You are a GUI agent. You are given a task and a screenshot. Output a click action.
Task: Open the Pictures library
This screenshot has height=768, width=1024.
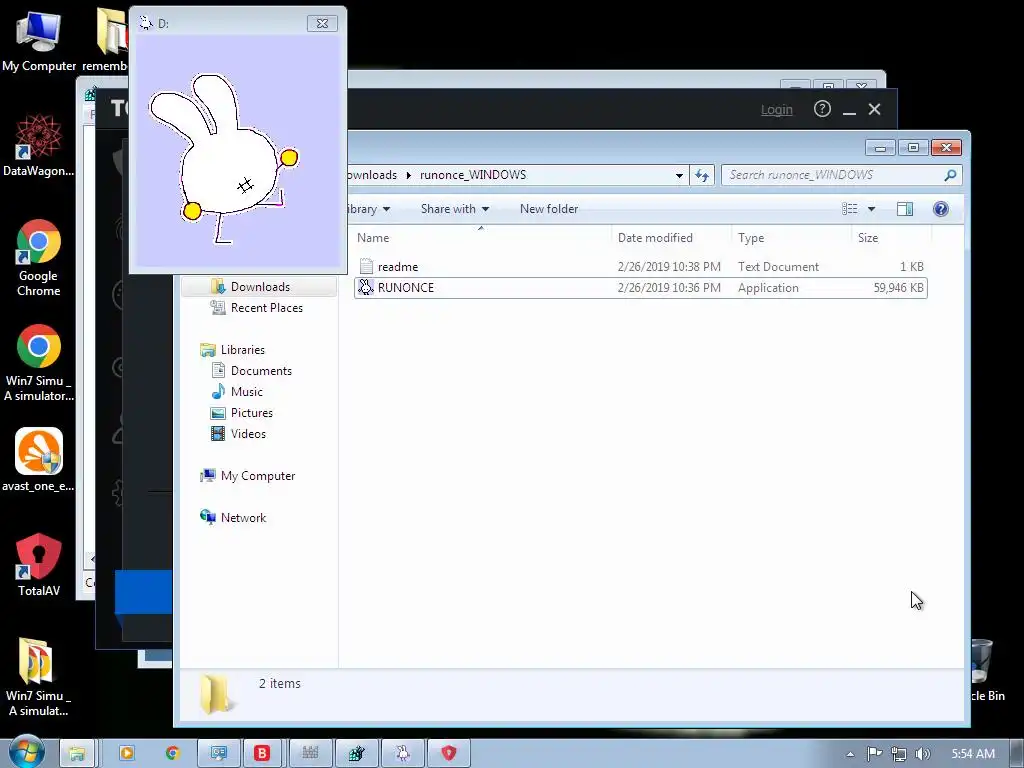coord(251,413)
